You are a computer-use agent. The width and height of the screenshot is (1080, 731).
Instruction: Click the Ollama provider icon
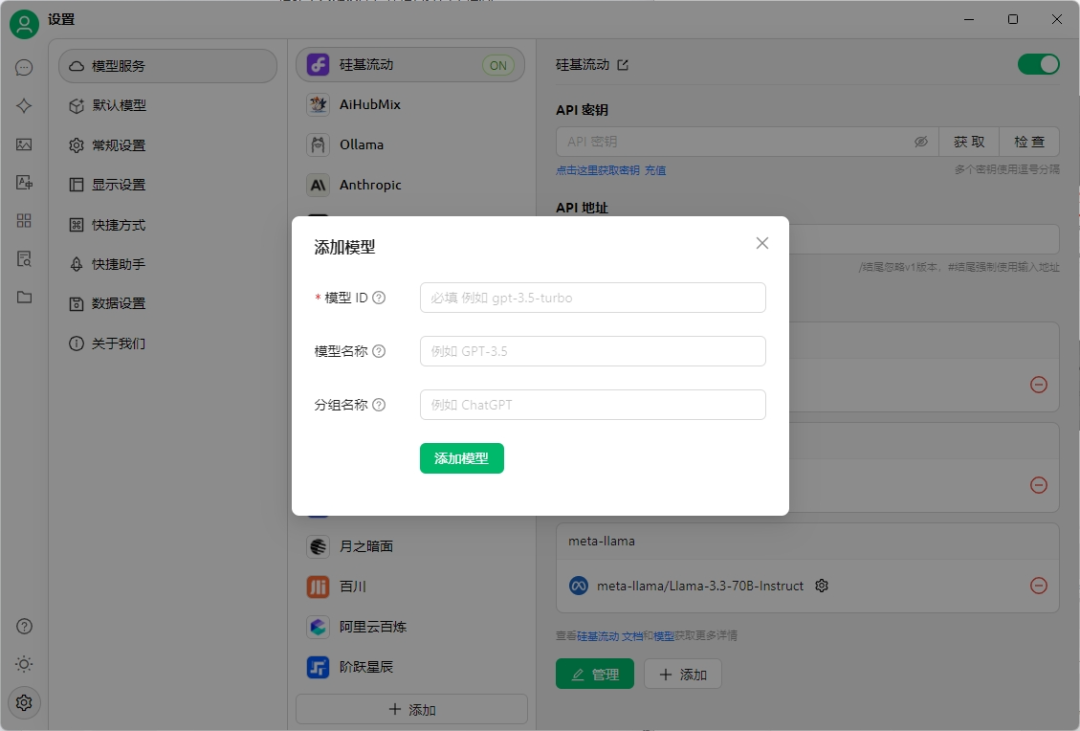click(x=318, y=145)
